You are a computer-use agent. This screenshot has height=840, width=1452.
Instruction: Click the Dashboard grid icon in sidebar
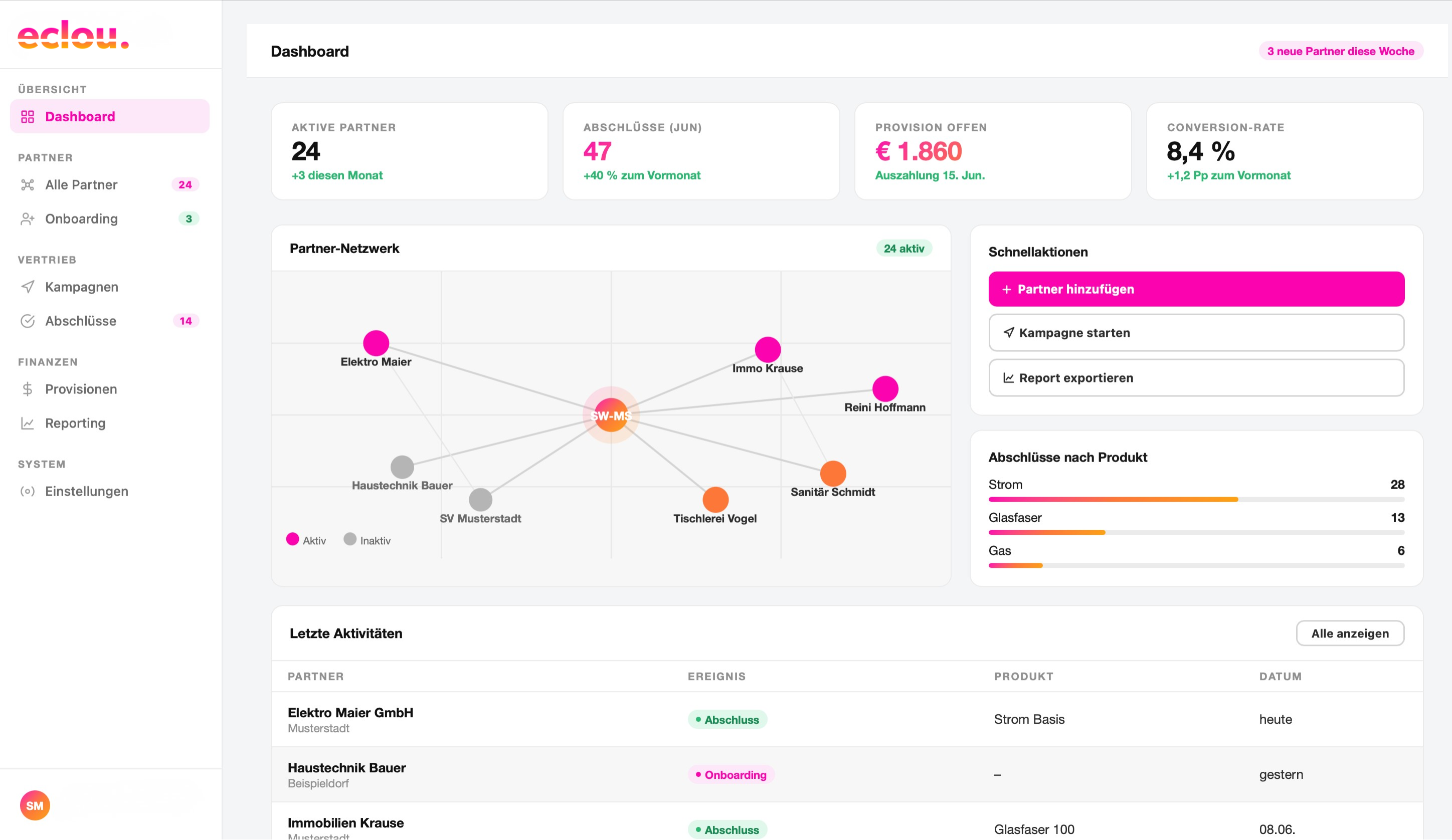pyautogui.click(x=28, y=117)
